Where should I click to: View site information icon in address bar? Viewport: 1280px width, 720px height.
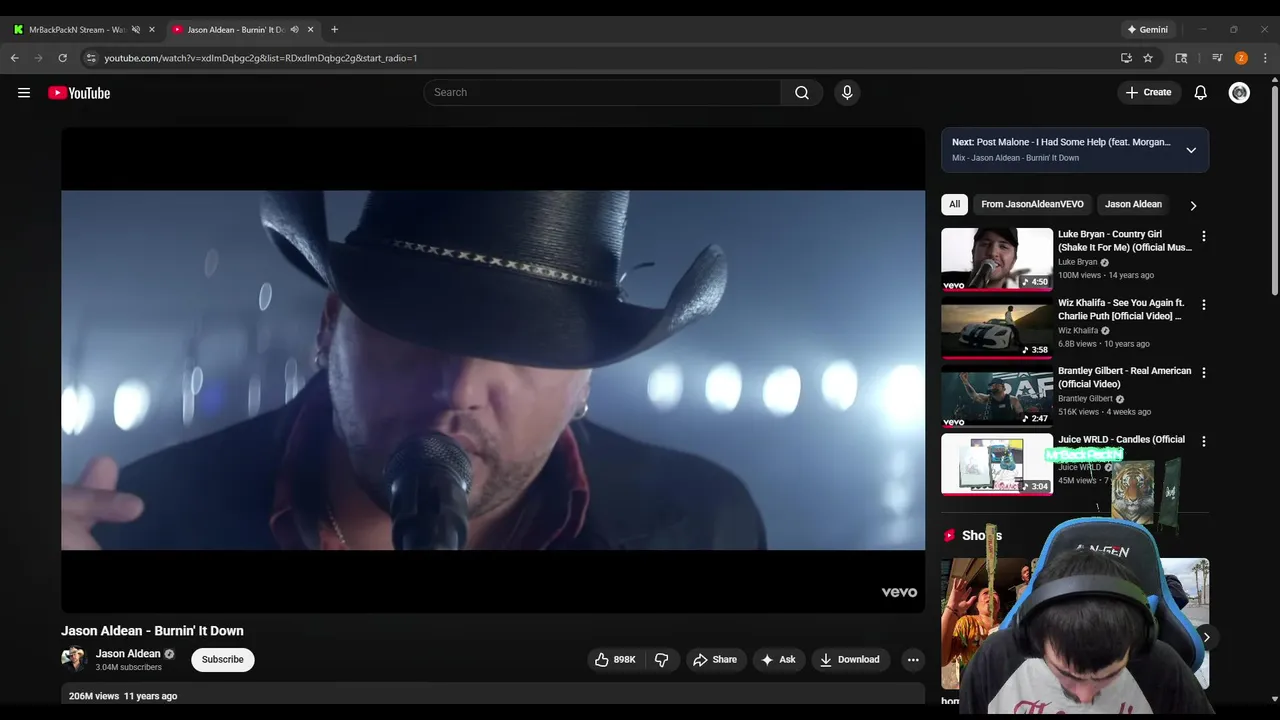tap(91, 58)
